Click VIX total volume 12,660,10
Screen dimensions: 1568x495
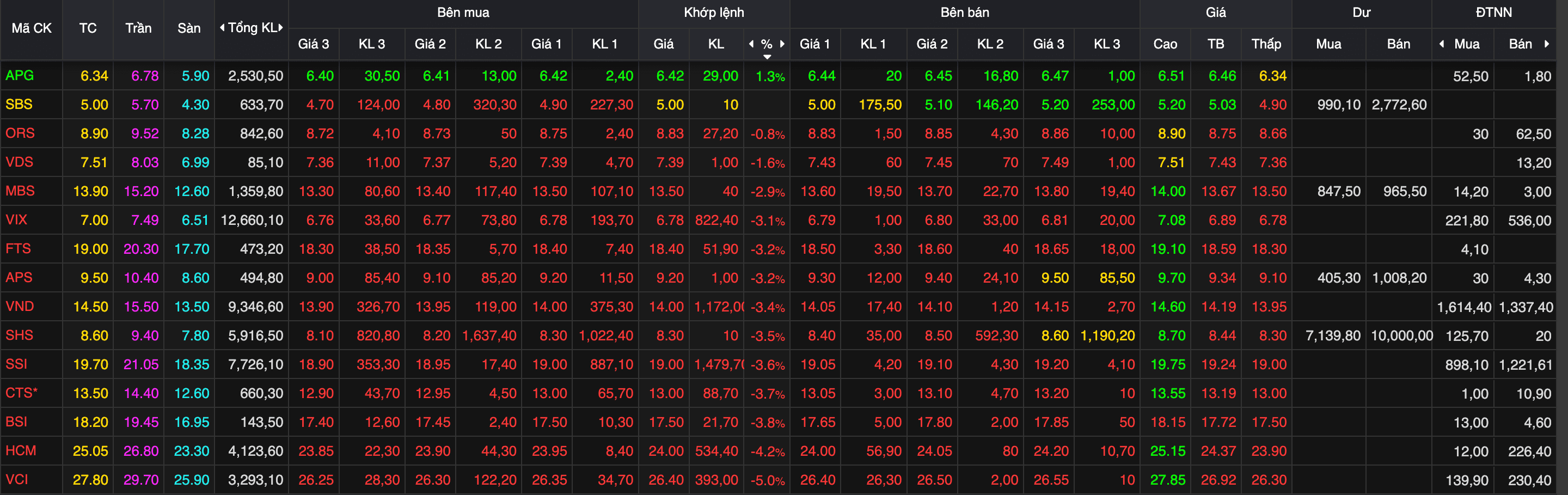(252, 220)
